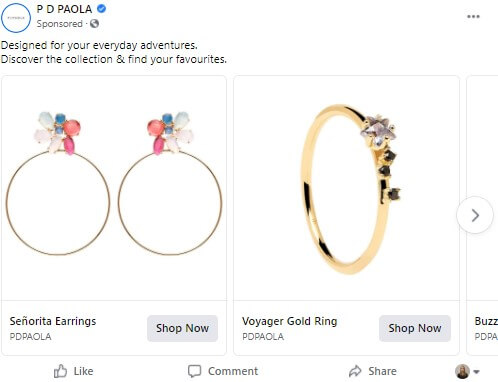Viewport: 498px width, 382px height.
Task: Click the globe public audience icon
Action: pos(95,24)
